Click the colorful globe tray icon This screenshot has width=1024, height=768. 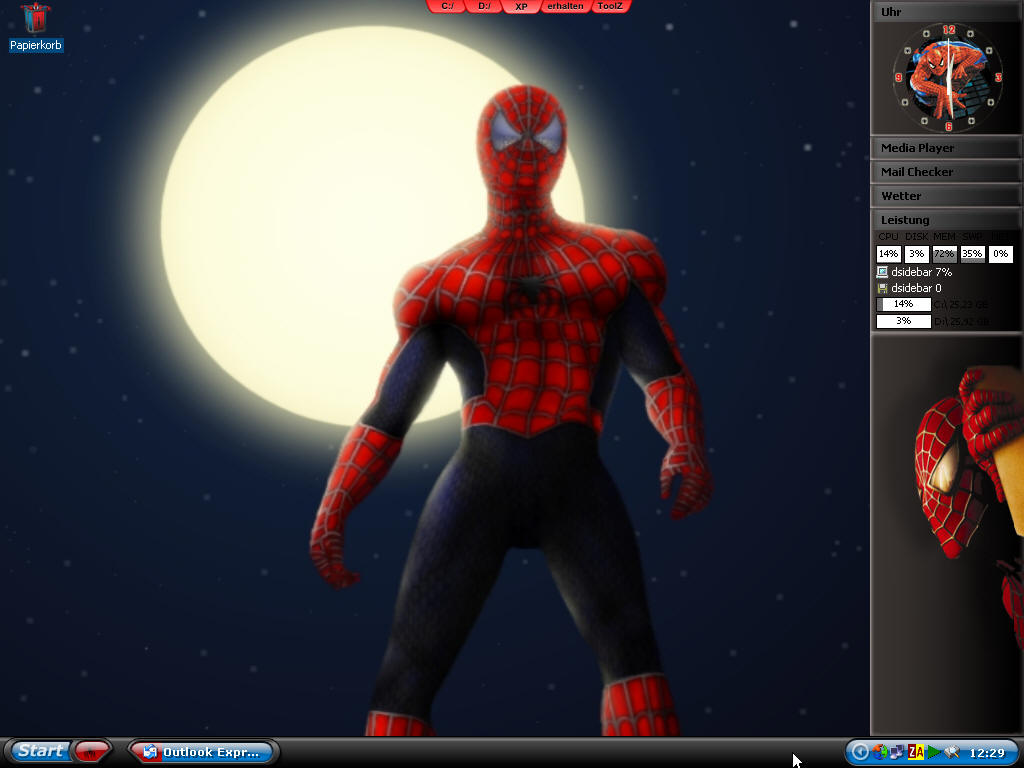tap(880, 753)
